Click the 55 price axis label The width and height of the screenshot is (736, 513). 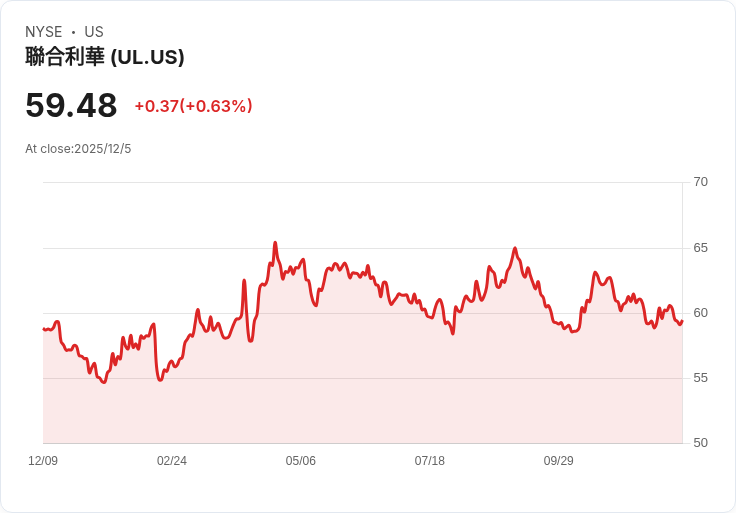[700, 378]
